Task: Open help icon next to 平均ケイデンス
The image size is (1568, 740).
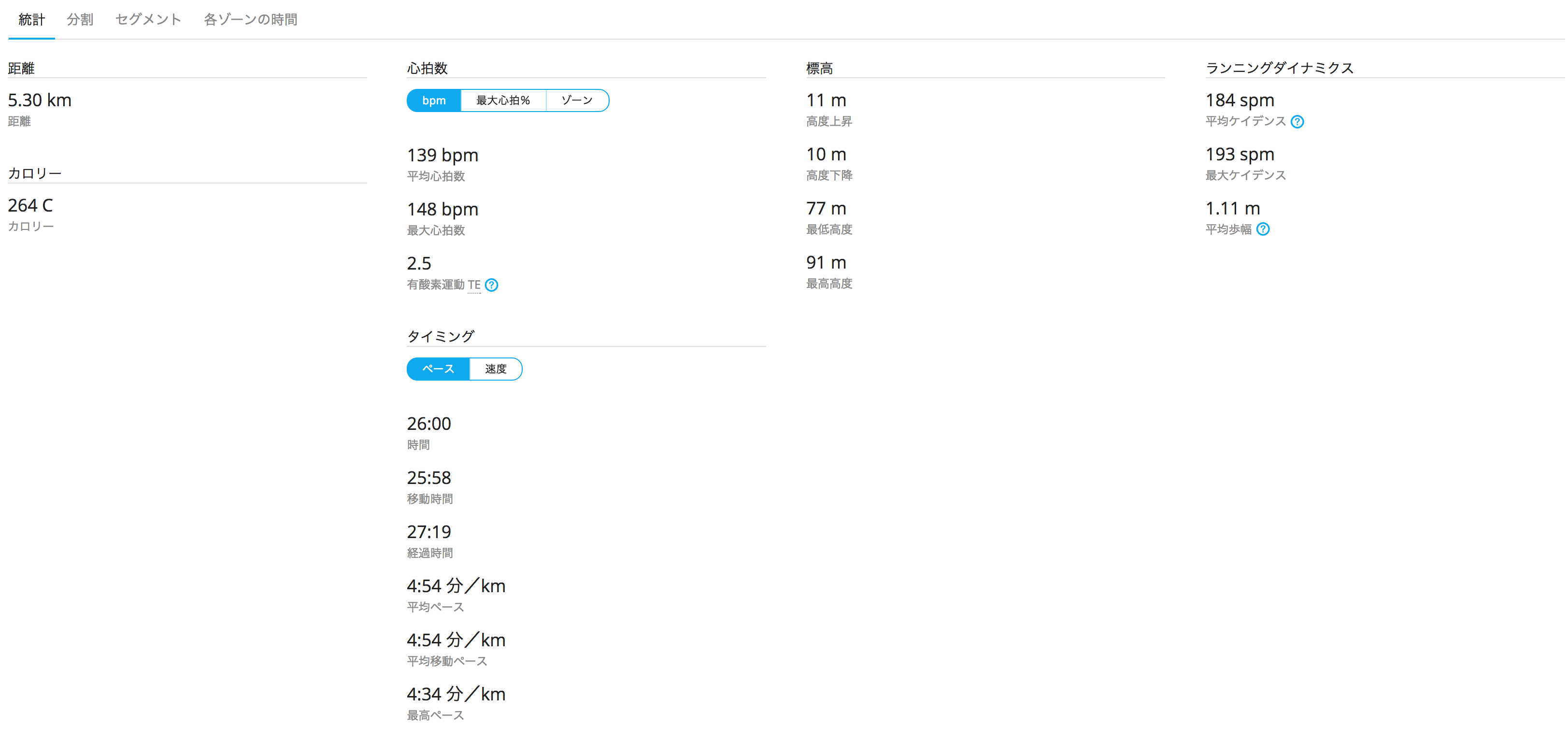Action: pos(1297,122)
